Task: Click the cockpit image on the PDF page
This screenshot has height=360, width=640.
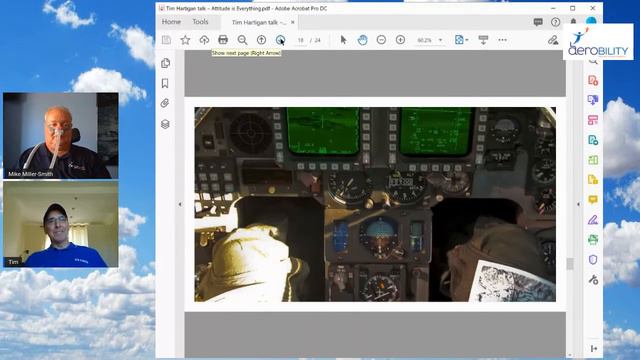Action: click(375, 204)
